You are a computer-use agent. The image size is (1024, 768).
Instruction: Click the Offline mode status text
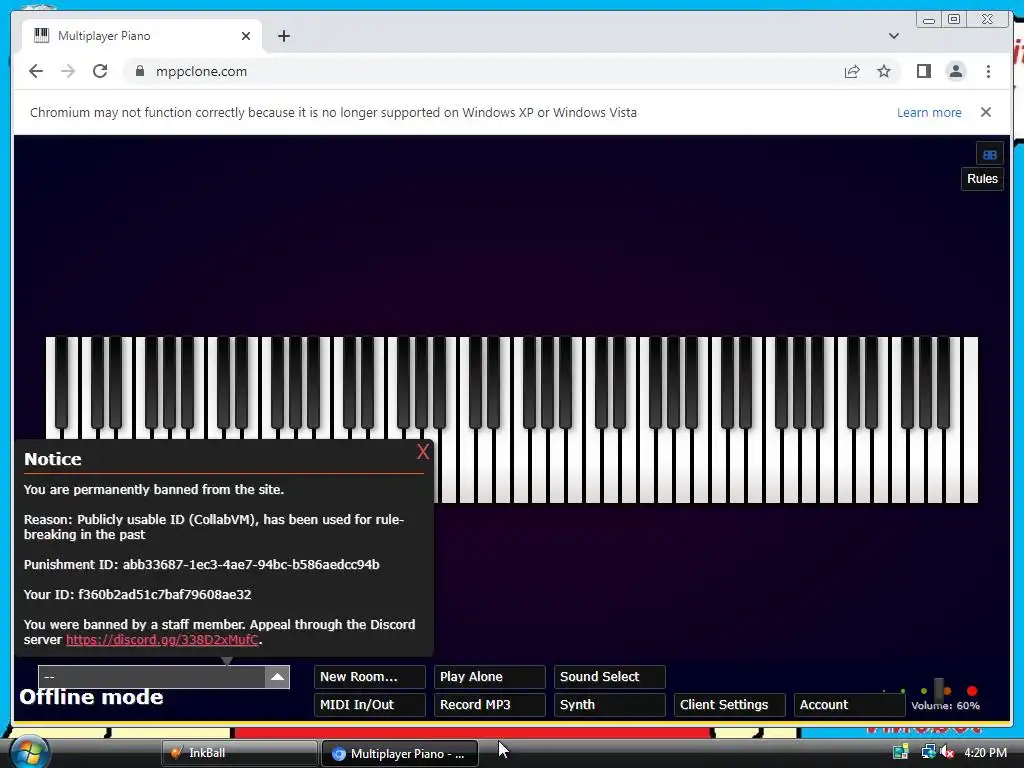pyautogui.click(x=91, y=697)
